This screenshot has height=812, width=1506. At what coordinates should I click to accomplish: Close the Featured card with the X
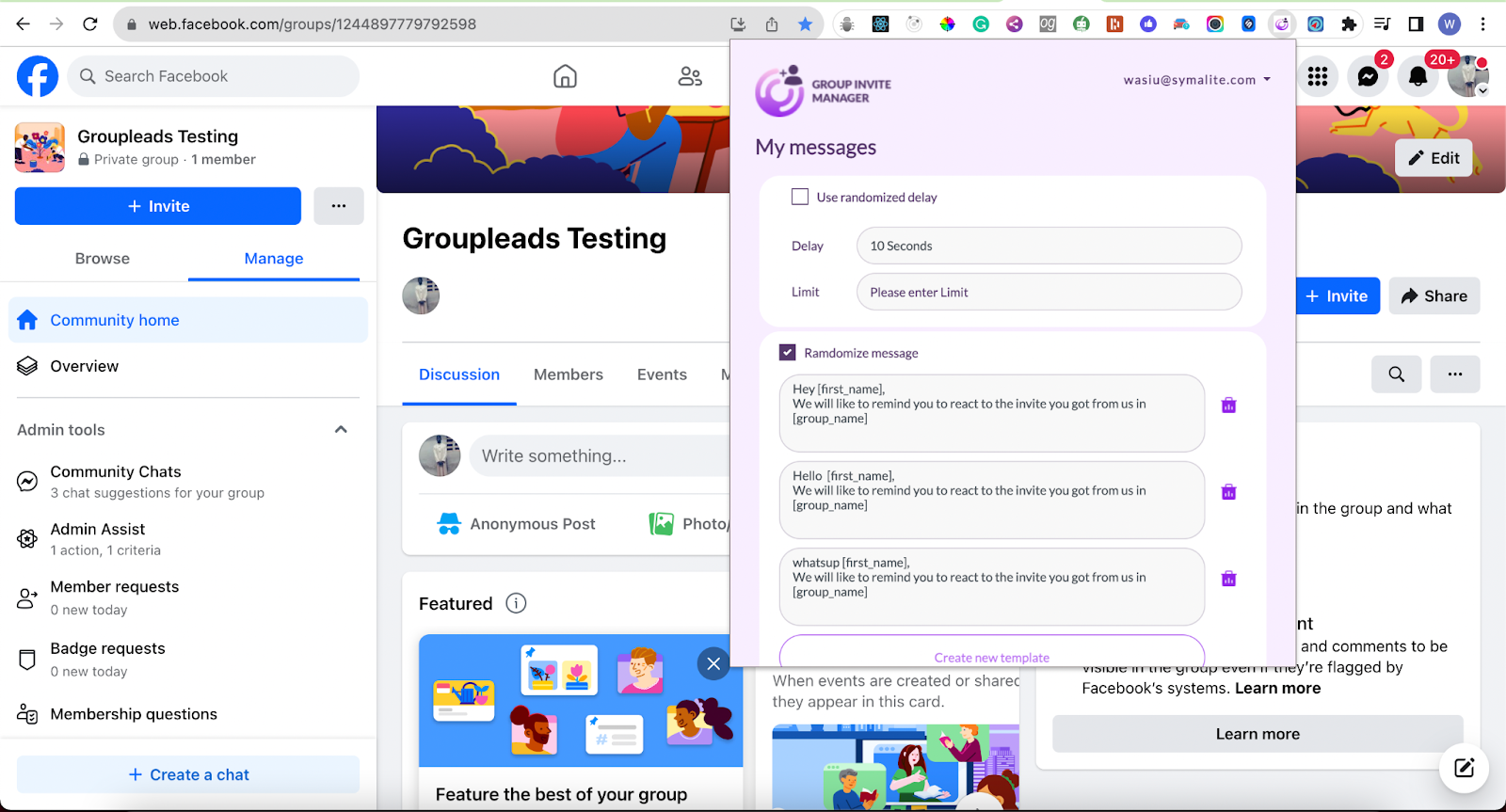(713, 664)
